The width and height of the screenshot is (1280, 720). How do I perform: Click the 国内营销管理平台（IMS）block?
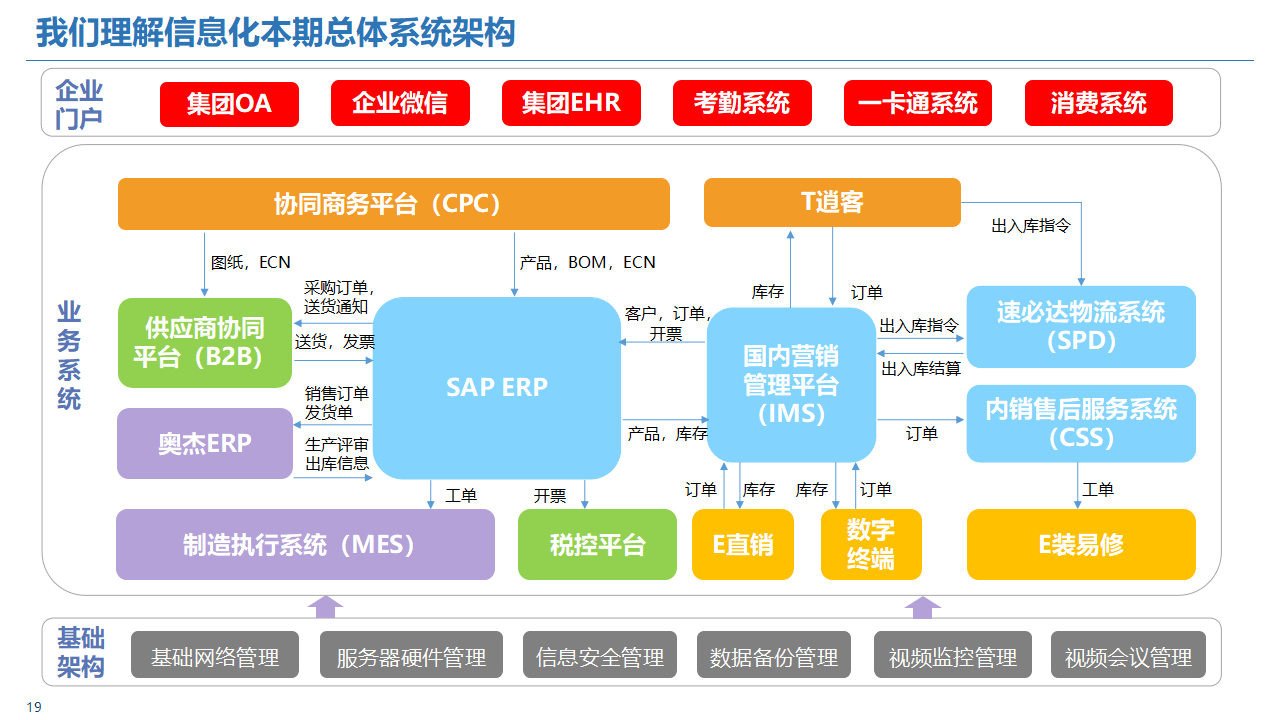(x=791, y=385)
